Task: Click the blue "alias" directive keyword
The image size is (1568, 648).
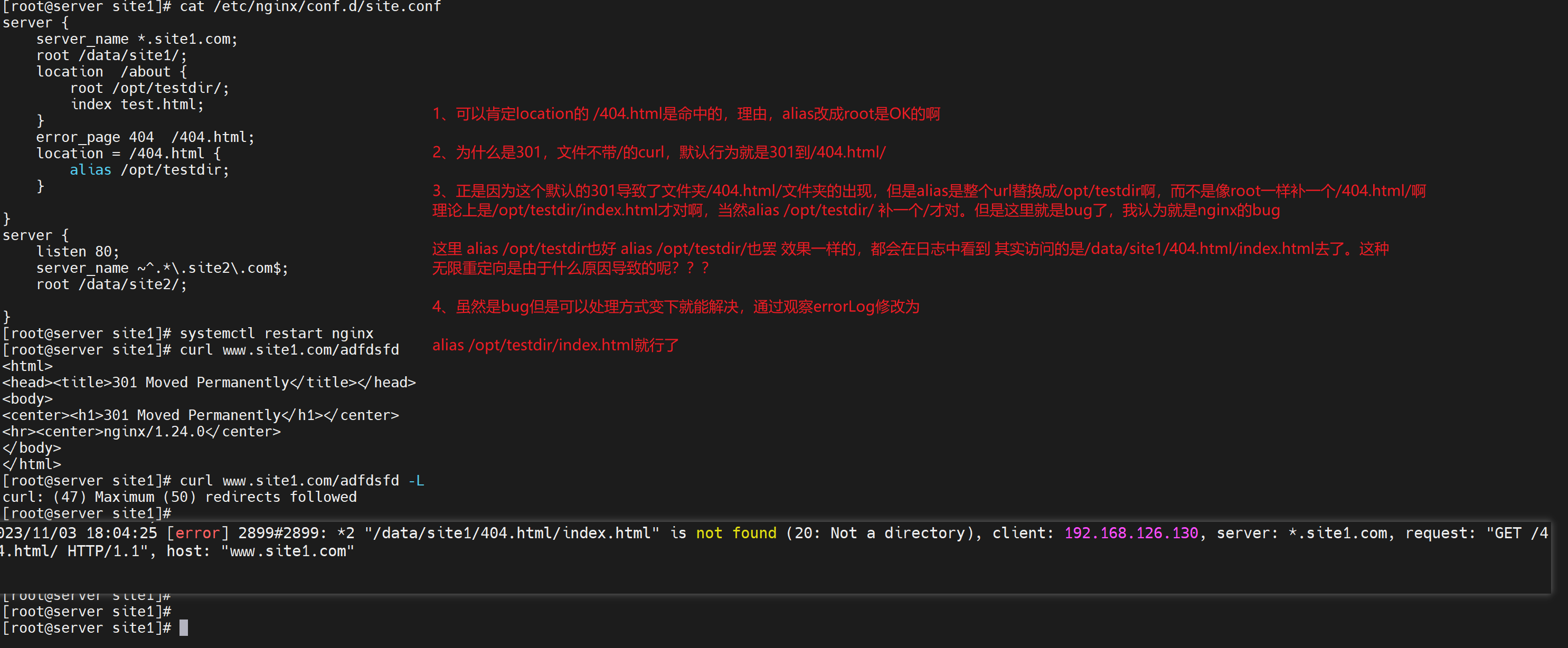Action: point(90,170)
